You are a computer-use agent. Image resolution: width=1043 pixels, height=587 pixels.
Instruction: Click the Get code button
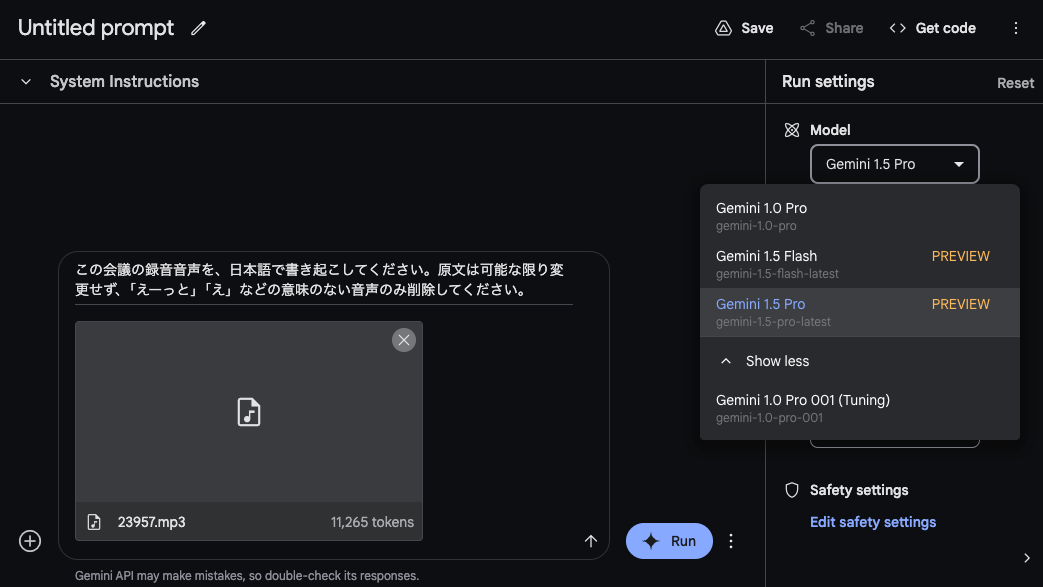(932, 28)
